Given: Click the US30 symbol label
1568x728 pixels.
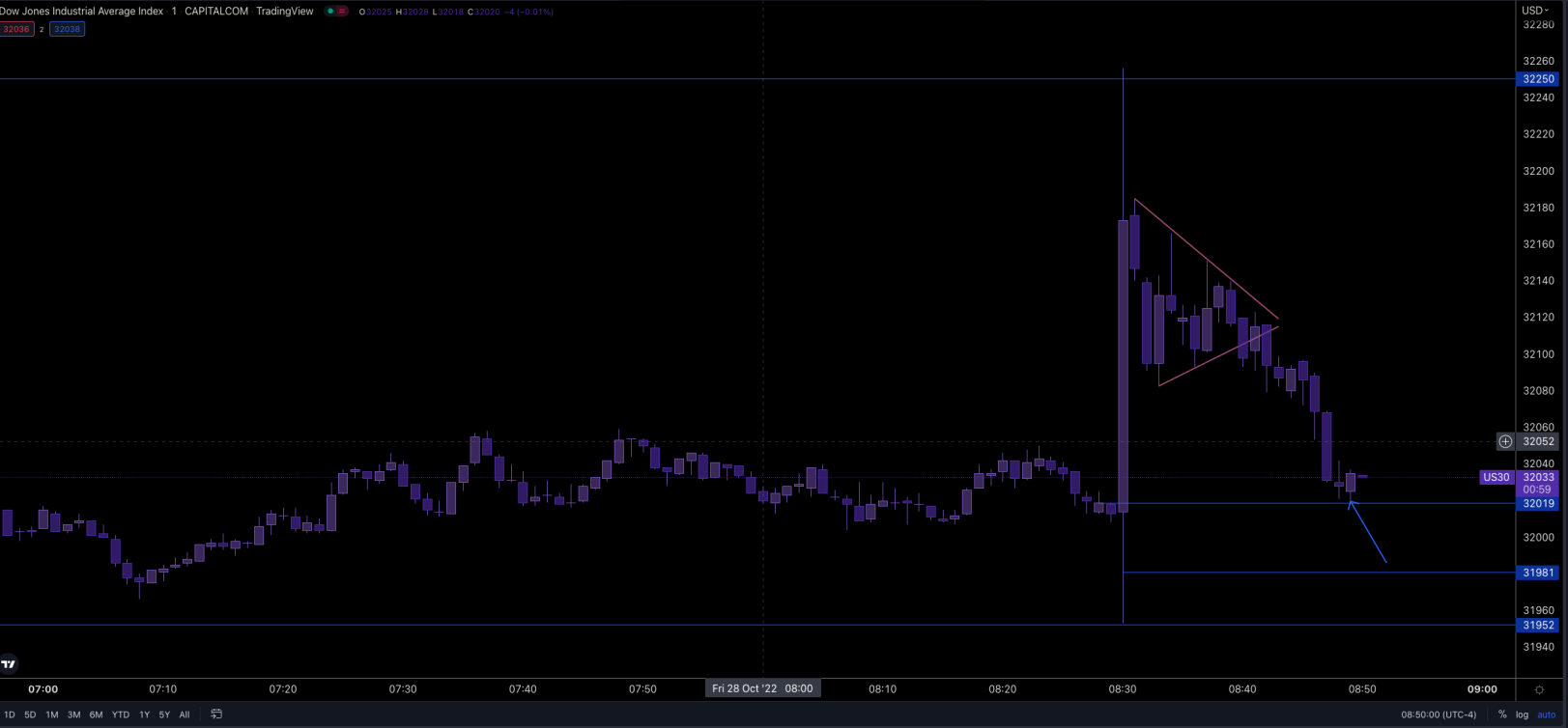Looking at the screenshot, I should tap(1496, 477).
